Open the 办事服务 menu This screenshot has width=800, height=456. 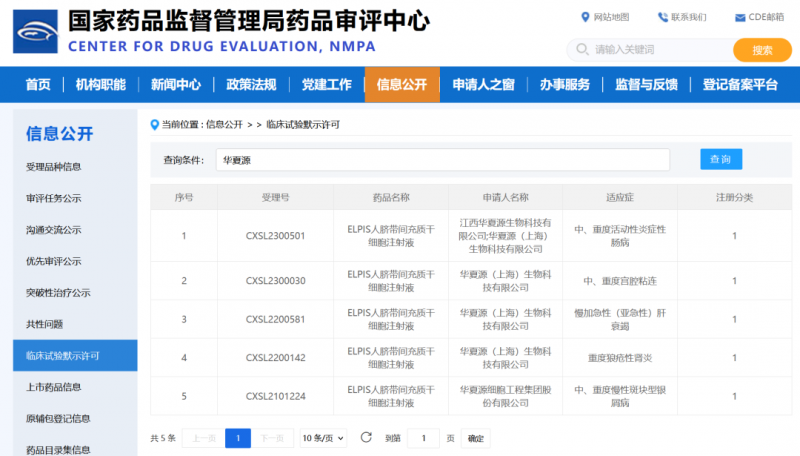tap(565, 85)
